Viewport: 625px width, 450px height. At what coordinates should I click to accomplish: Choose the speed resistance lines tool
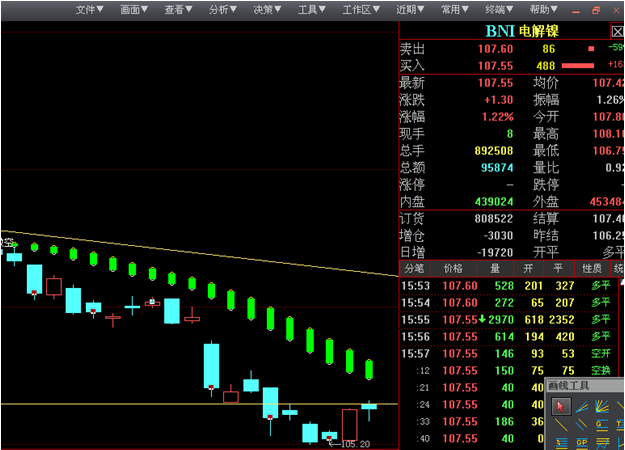582,407
